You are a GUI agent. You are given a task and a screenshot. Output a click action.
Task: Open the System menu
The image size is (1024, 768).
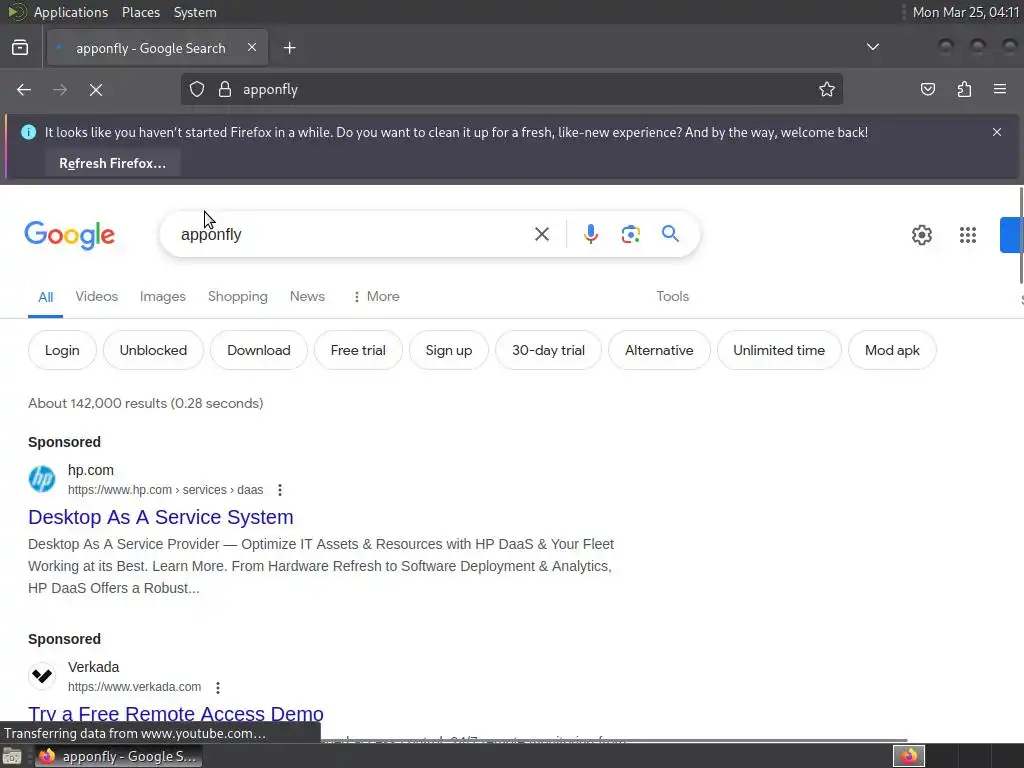[x=195, y=12]
